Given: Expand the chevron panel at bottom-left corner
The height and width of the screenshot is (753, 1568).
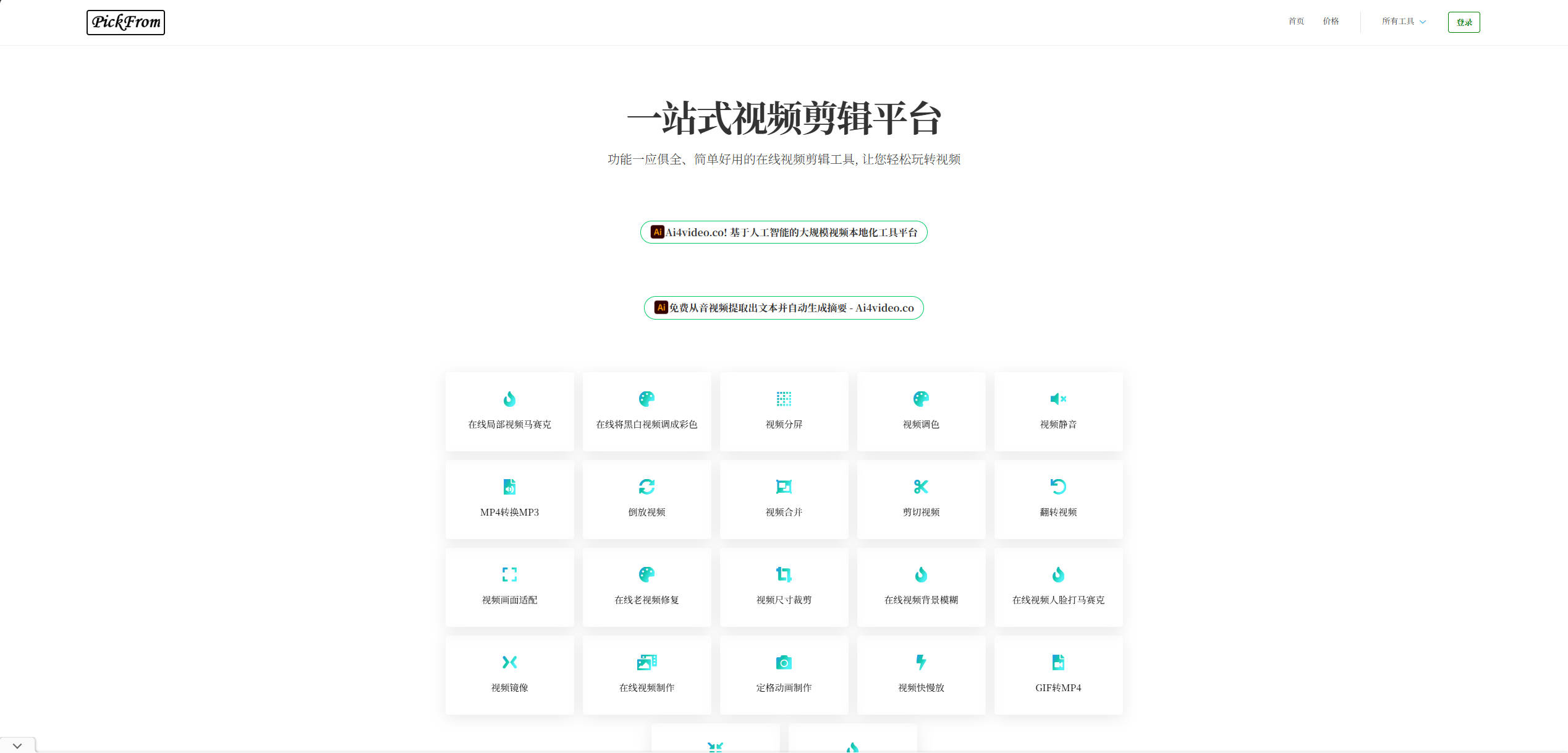Looking at the screenshot, I should [x=17, y=745].
